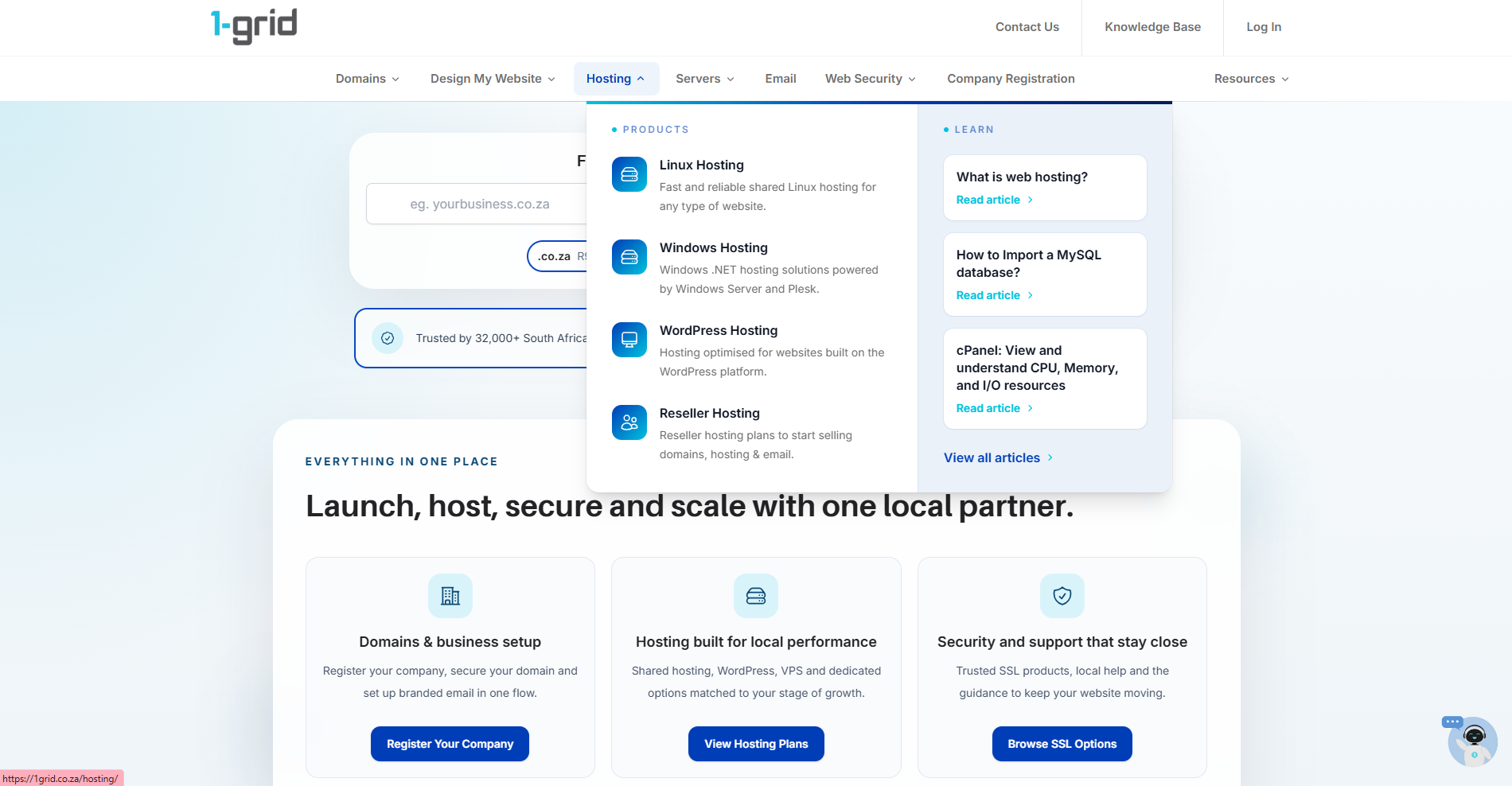Read article on importing MySQL database

point(995,295)
